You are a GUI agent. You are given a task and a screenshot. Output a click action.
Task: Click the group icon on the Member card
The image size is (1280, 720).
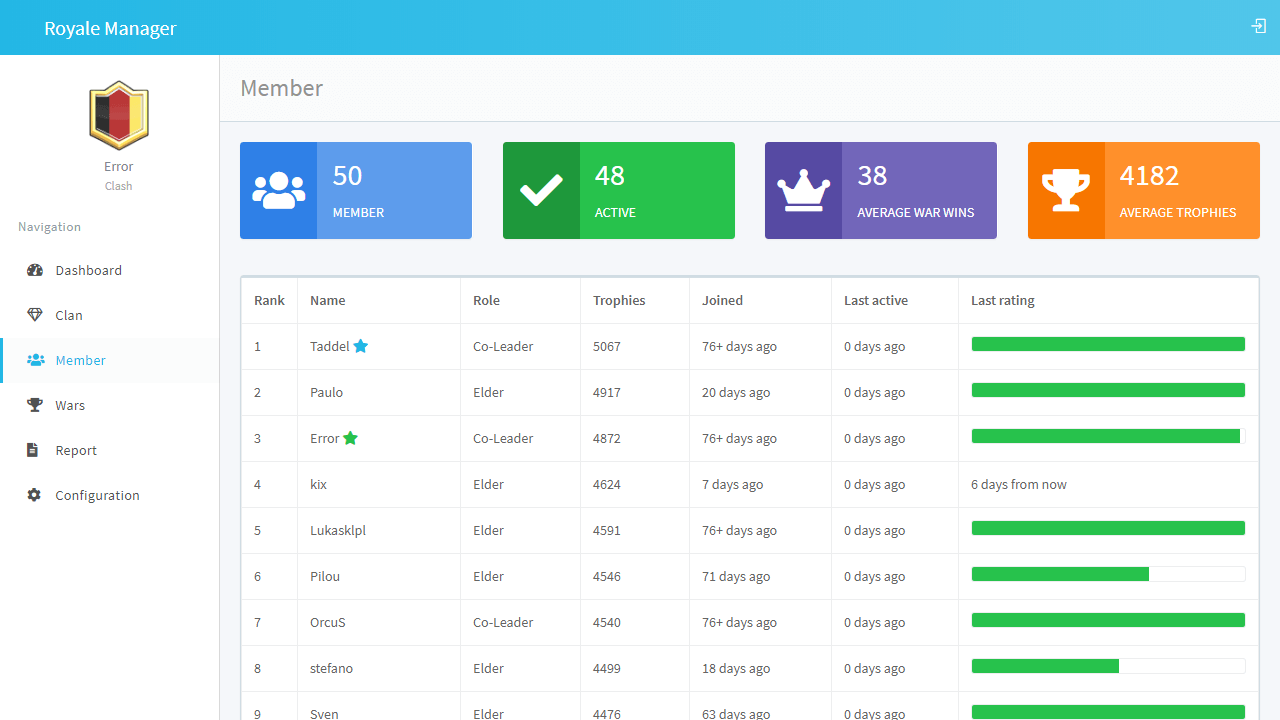click(x=279, y=190)
